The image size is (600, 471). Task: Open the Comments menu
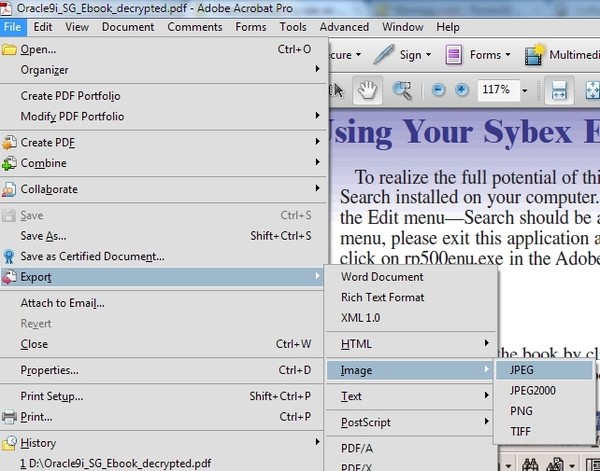tap(195, 27)
